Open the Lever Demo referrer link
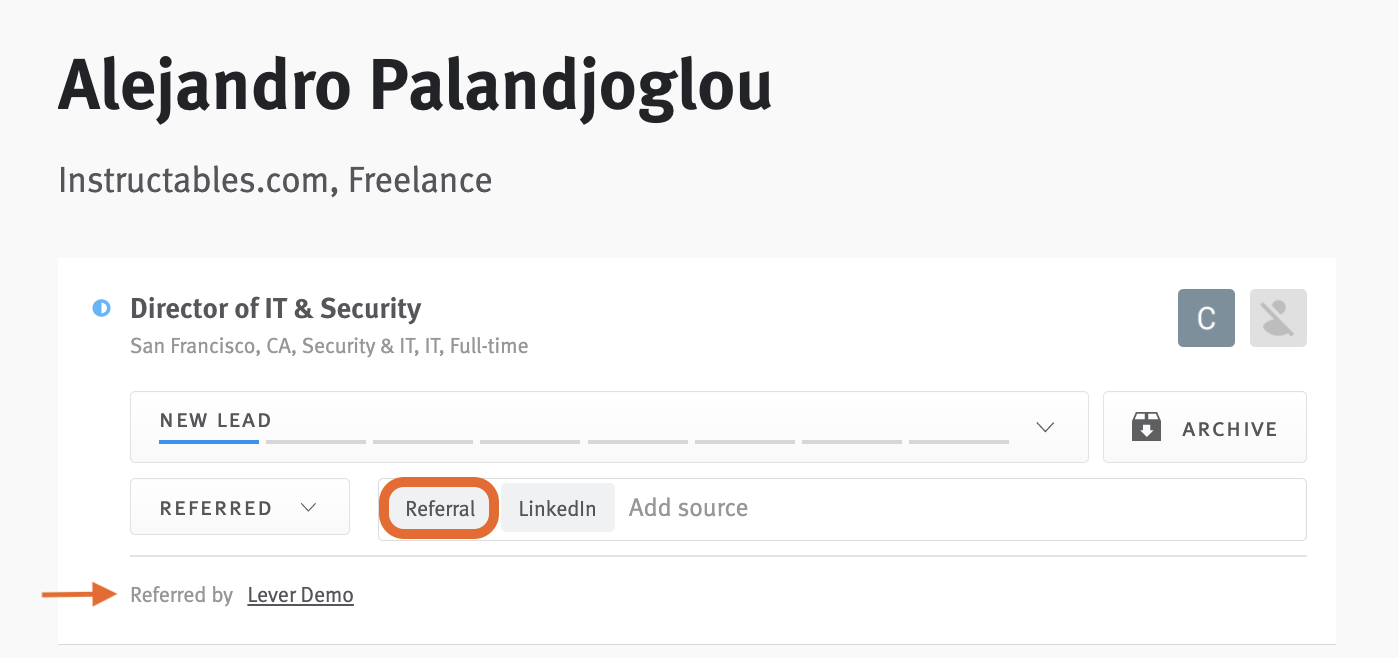The height and width of the screenshot is (658, 1398). (300, 595)
